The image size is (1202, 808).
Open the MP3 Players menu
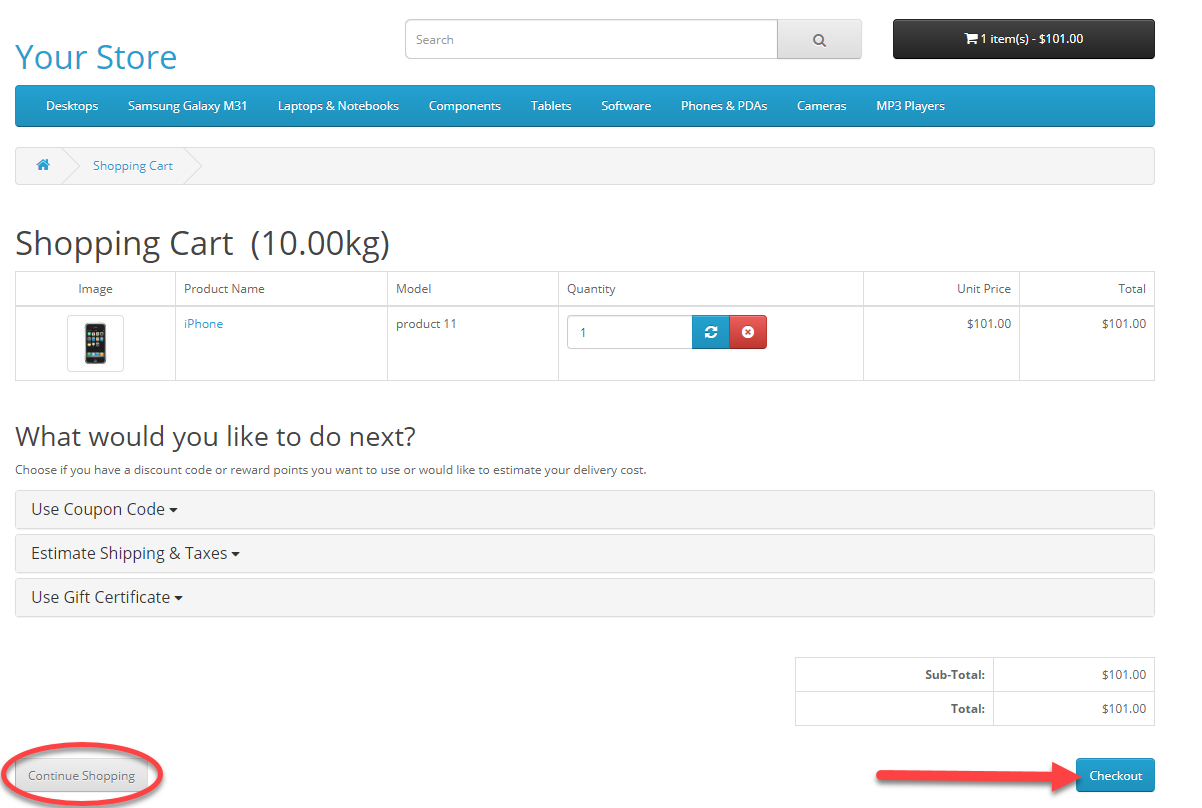pyautogui.click(x=910, y=106)
